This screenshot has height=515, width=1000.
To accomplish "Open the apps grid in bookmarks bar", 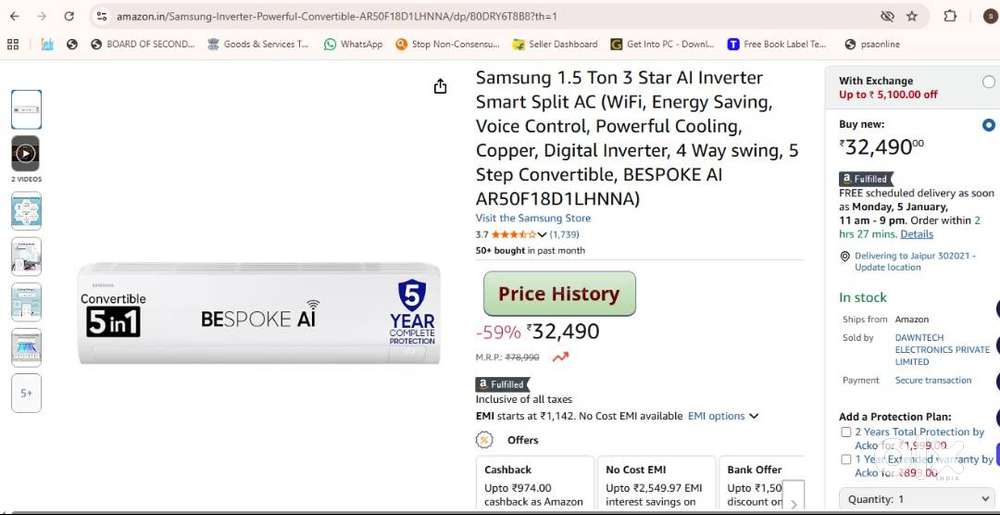I will pos(13,44).
